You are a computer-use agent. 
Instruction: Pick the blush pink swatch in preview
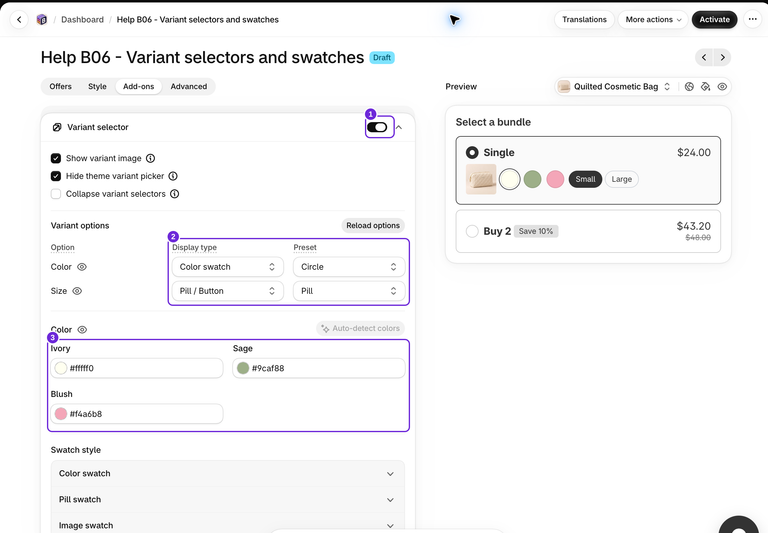tap(555, 179)
